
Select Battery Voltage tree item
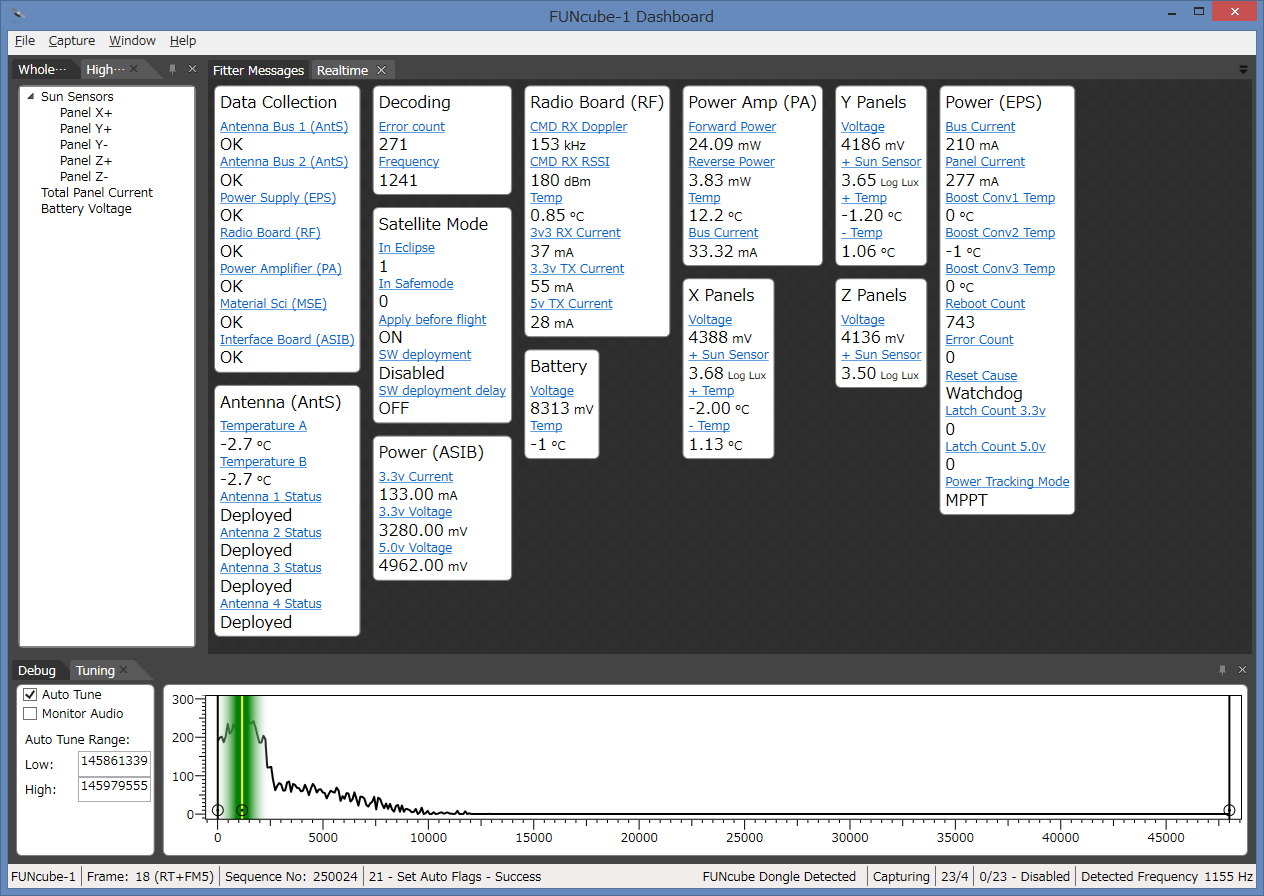pos(86,209)
